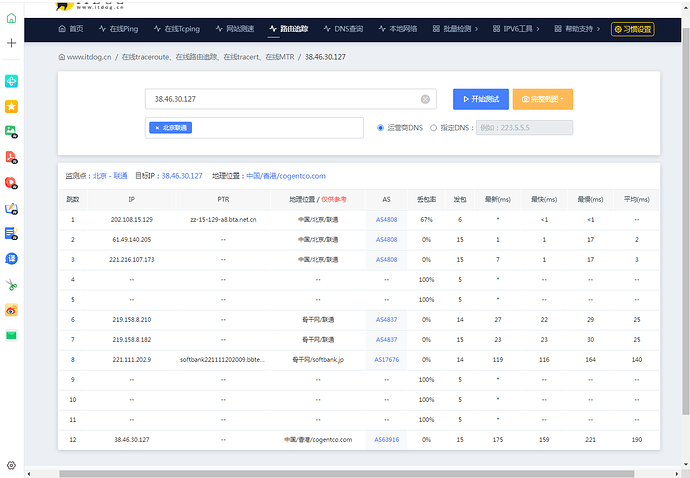The height and width of the screenshot is (478, 690).
Task: Open the IPV6工具 dropdown menu
Action: [x=516, y=29]
